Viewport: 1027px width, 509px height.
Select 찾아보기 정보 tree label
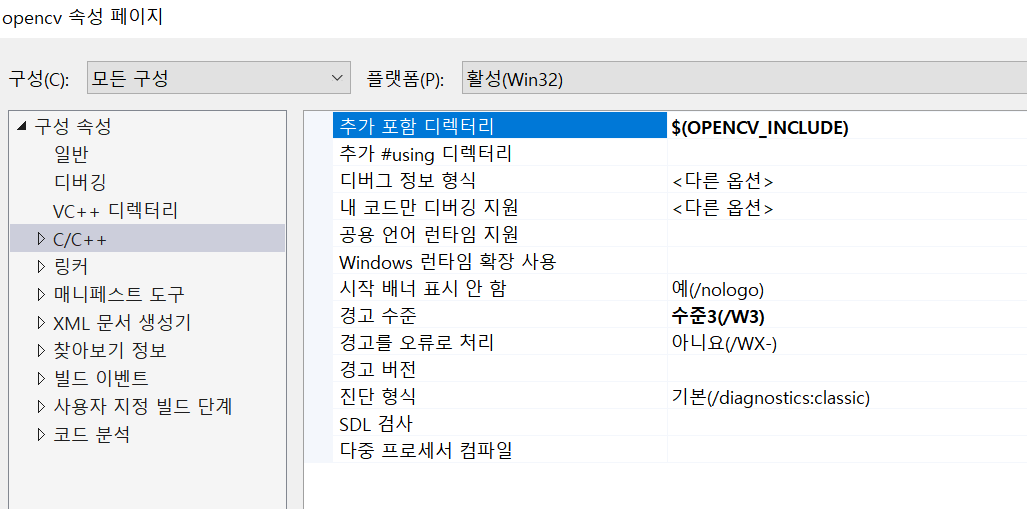(110, 350)
